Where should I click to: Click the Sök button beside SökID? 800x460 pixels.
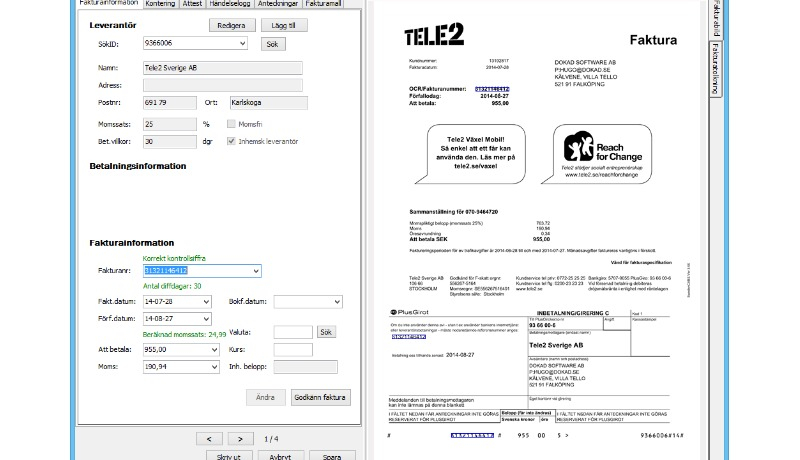[272, 44]
